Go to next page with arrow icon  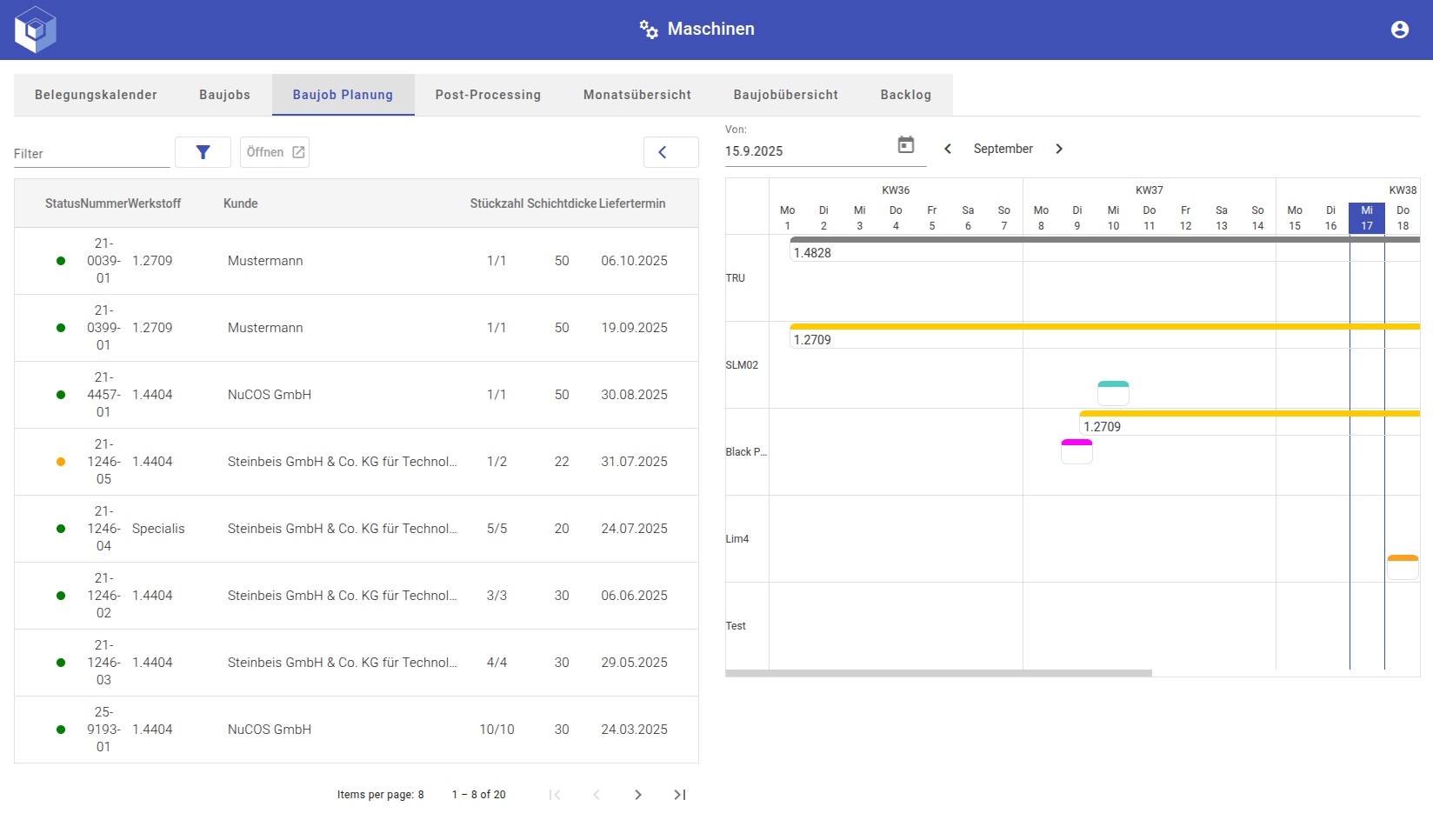pyautogui.click(x=638, y=794)
